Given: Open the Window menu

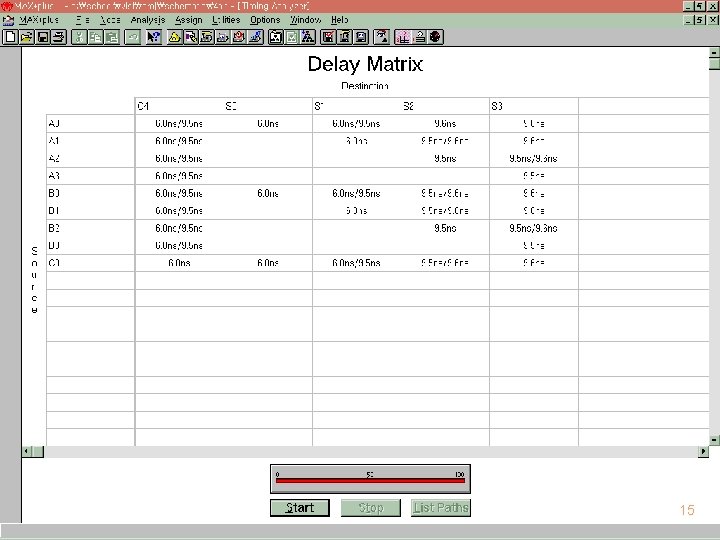Looking at the screenshot, I should [x=305, y=20].
